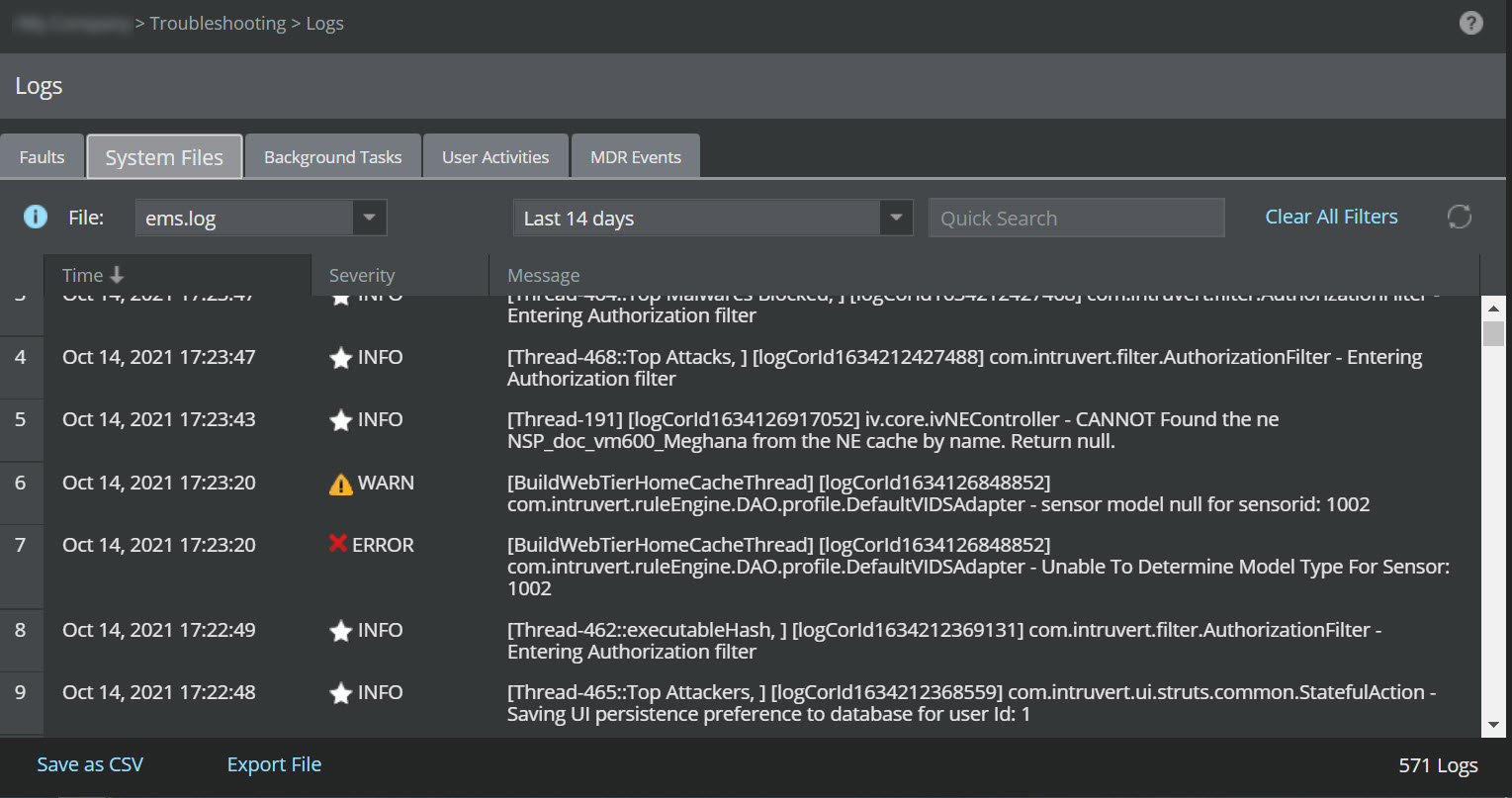Click the WARN severity text in row 6
1512x798 pixels.
click(x=386, y=483)
